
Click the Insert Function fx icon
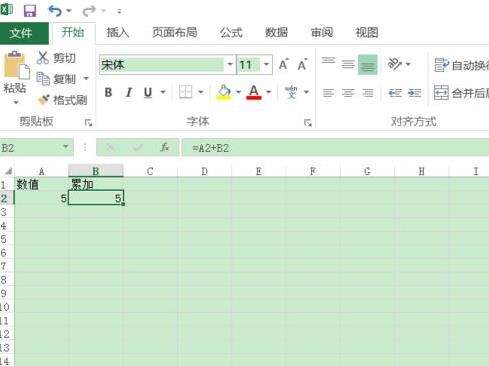click(165, 147)
